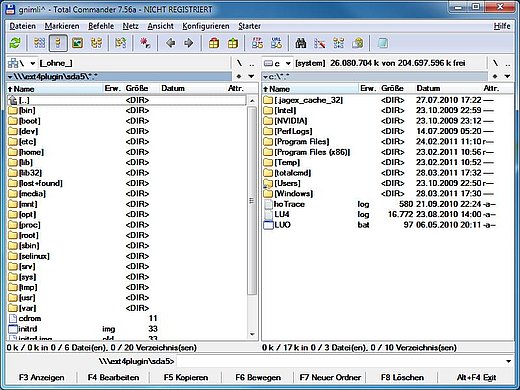The height and width of the screenshot is (390, 520).
Task: Click the Multi-rename tool icon
Action: pos(319,43)
